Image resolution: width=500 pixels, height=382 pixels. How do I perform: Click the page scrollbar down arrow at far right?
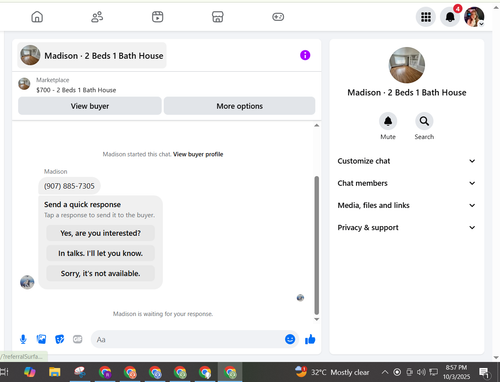click(x=496, y=358)
